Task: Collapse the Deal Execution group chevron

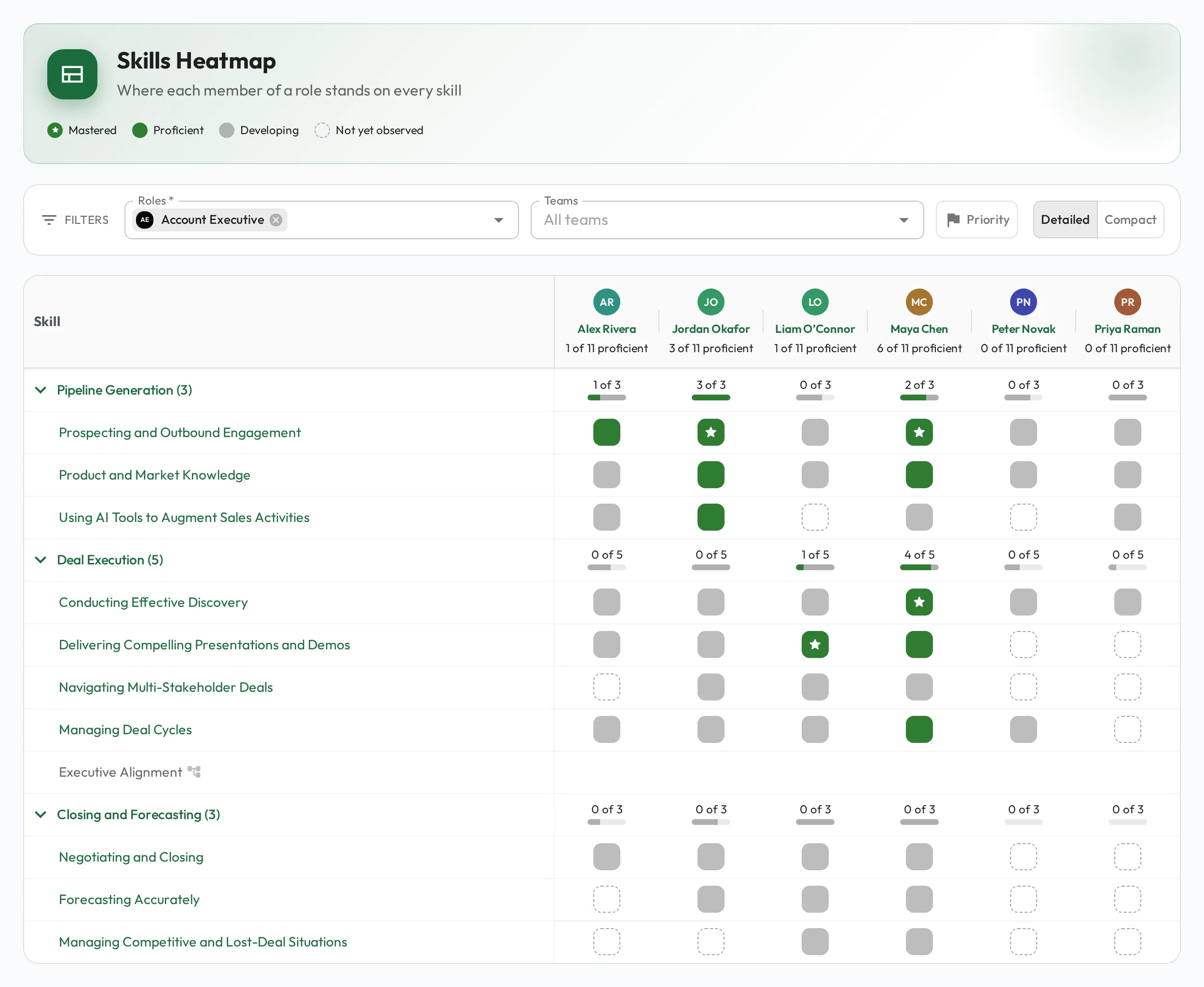Action: pos(41,560)
